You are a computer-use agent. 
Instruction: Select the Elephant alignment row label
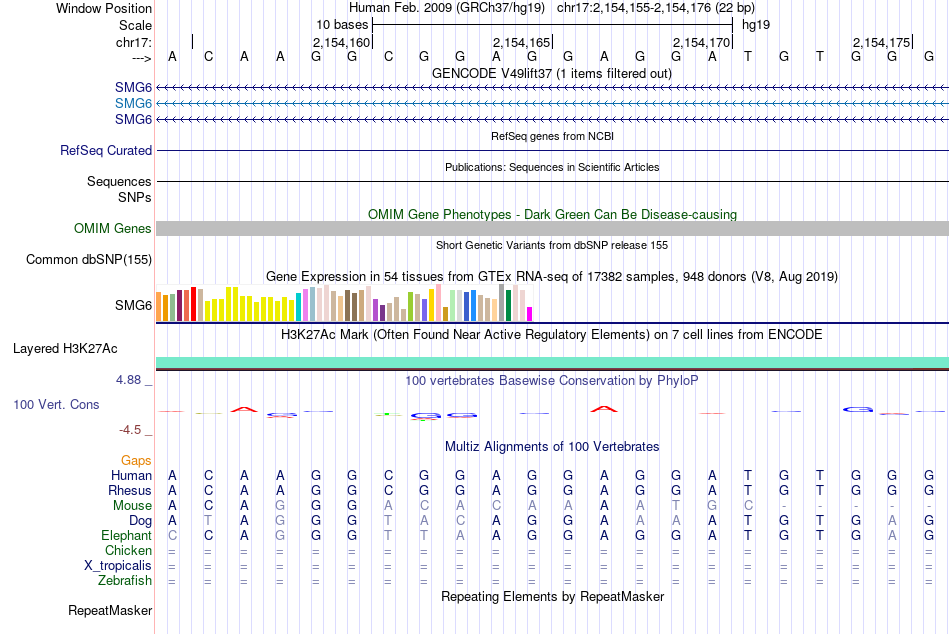click(126, 536)
